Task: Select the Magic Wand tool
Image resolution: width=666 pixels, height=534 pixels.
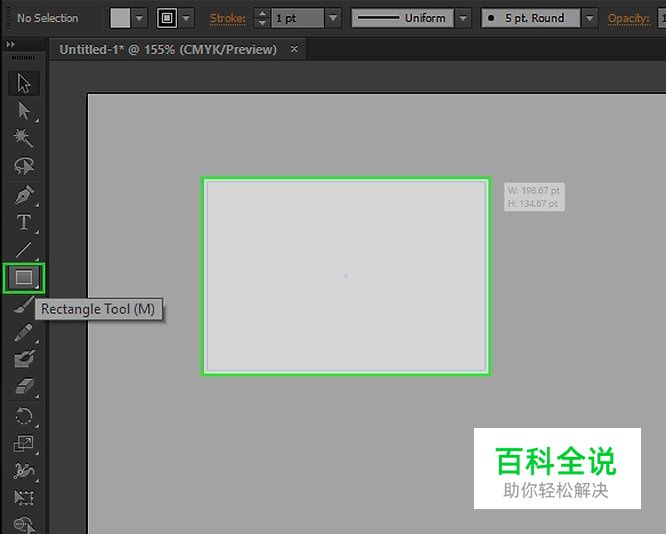Action: coord(24,139)
